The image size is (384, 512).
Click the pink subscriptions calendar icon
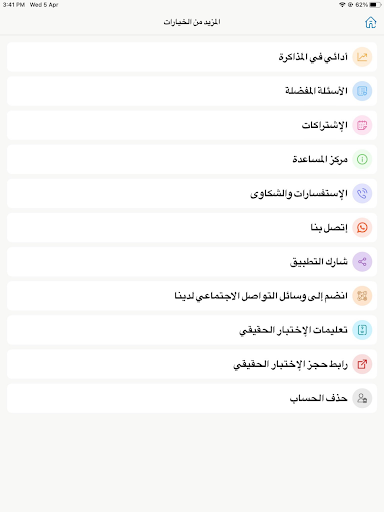[x=362, y=125]
